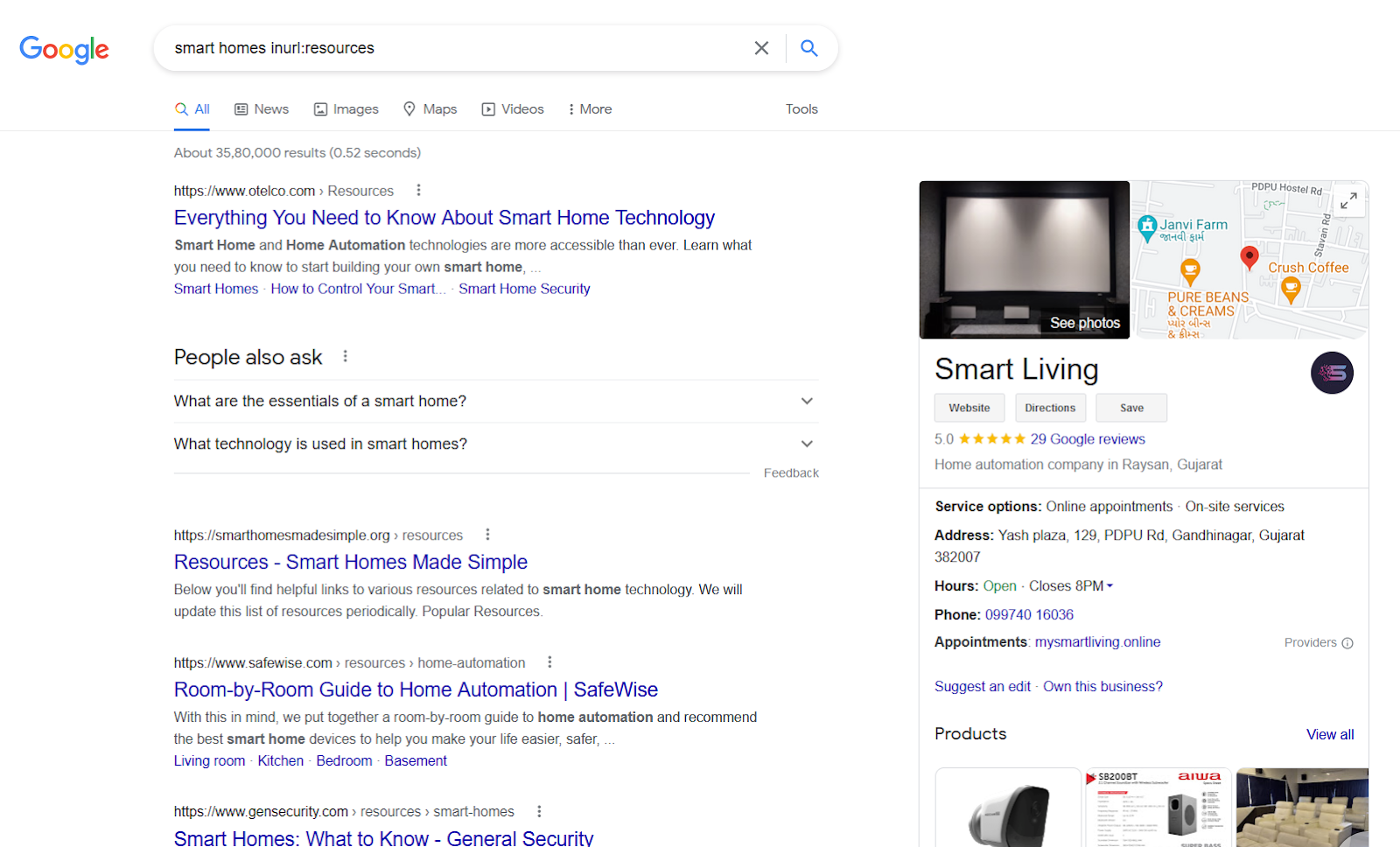1400x847 pixels.
Task: Click 'View all' products link
Action: coord(1330,735)
